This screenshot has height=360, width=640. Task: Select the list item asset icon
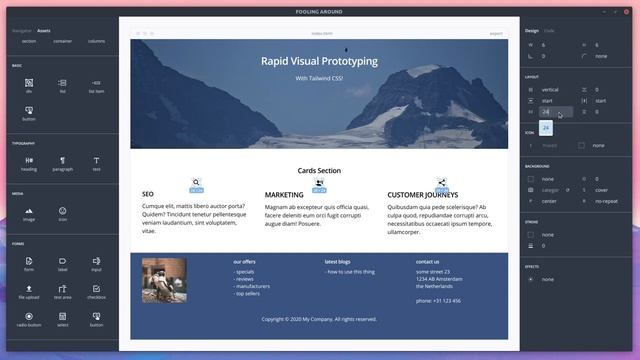point(96,83)
